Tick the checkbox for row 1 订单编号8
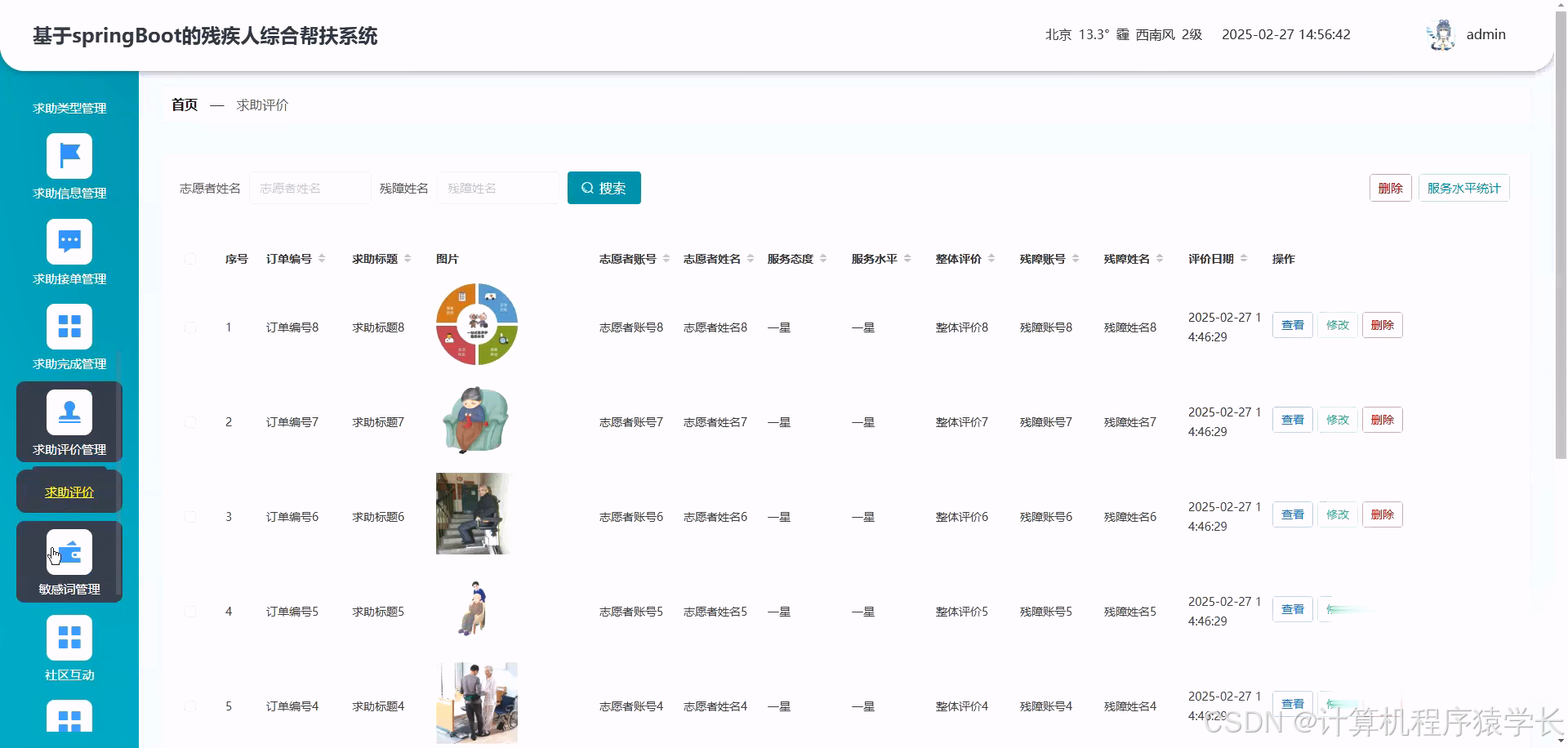This screenshot has width=1568, height=748. pos(190,327)
